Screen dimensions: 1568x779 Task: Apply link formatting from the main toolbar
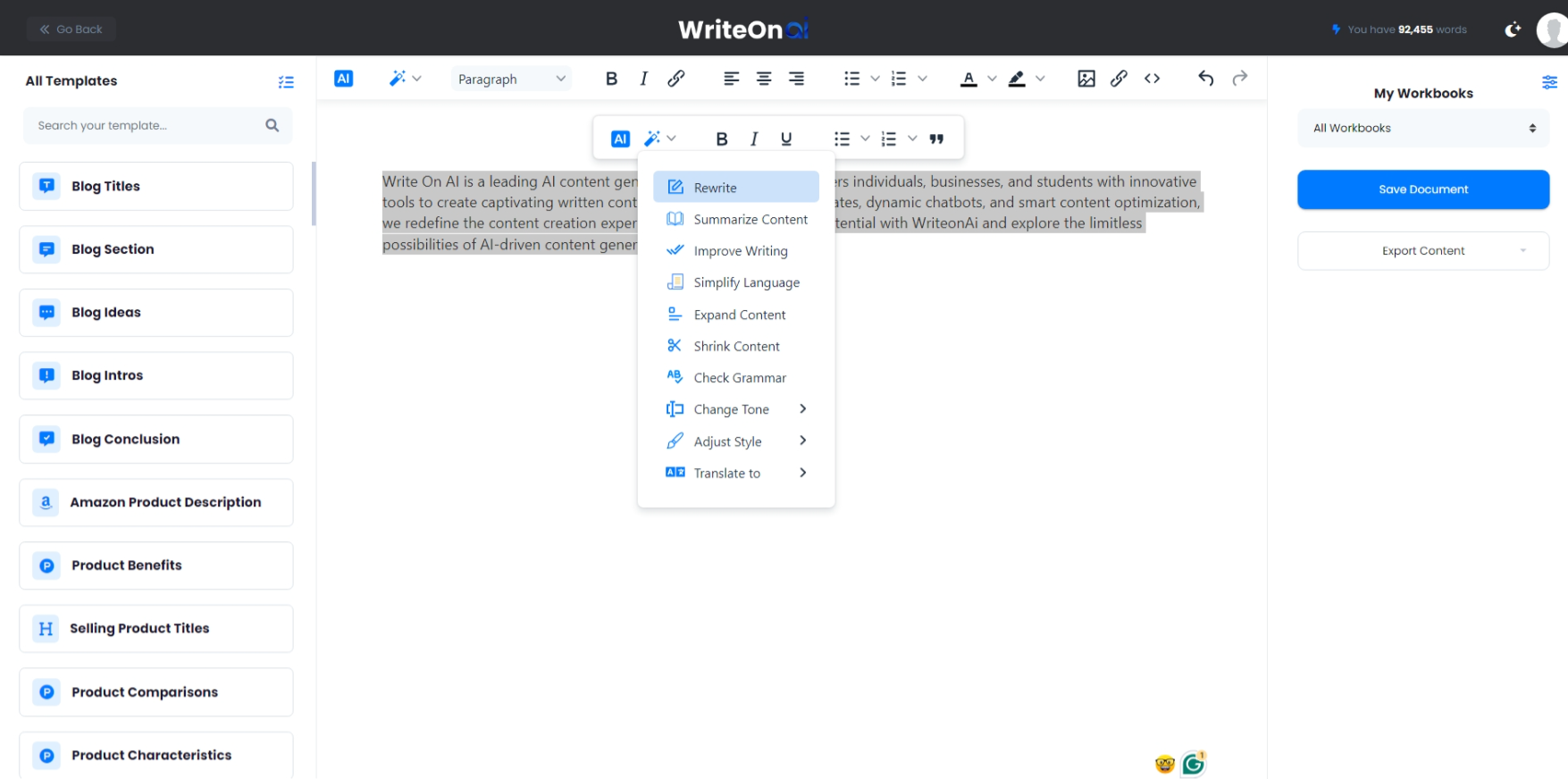point(676,79)
